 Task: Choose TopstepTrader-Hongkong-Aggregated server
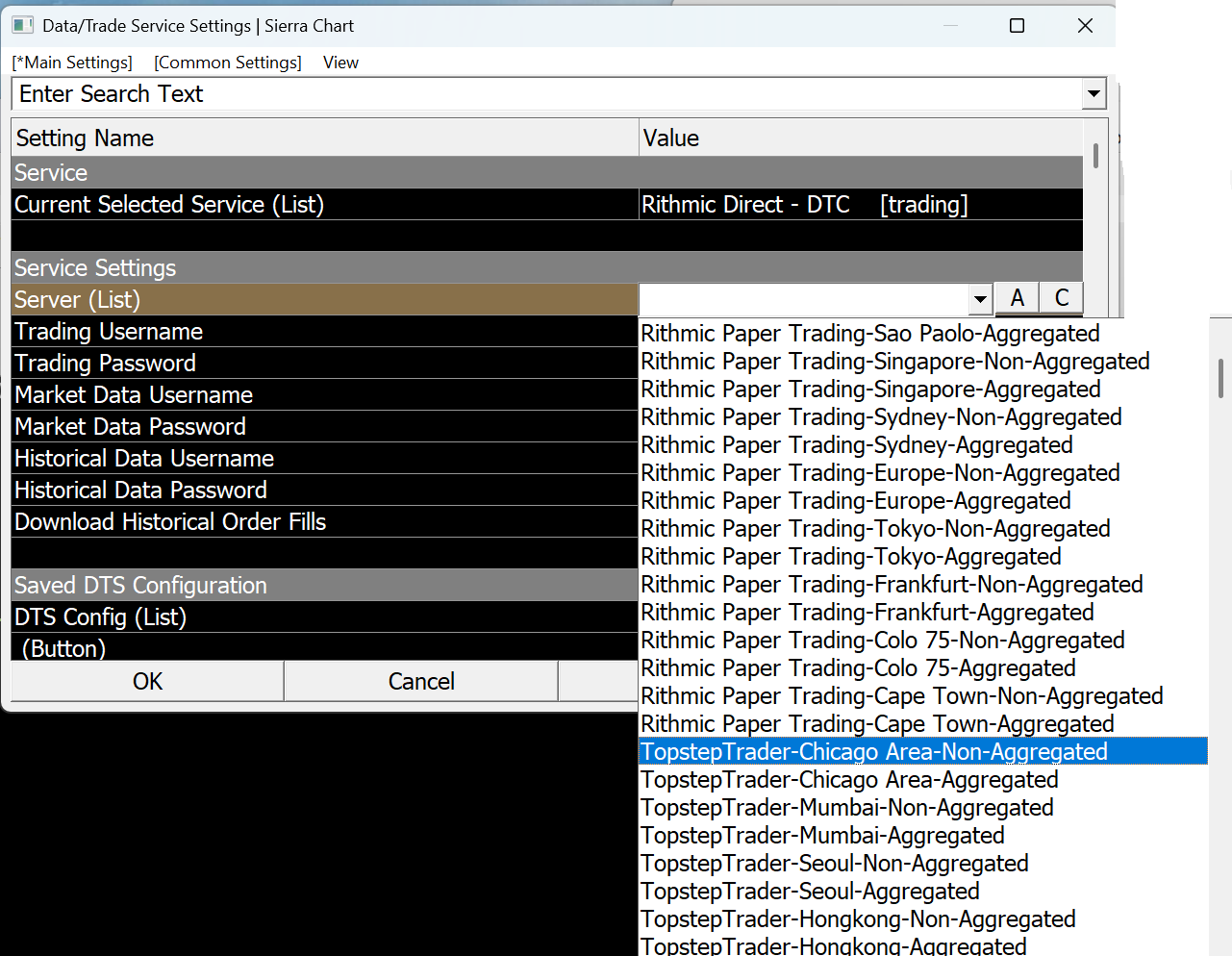pyautogui.click(x=923, y=944)
